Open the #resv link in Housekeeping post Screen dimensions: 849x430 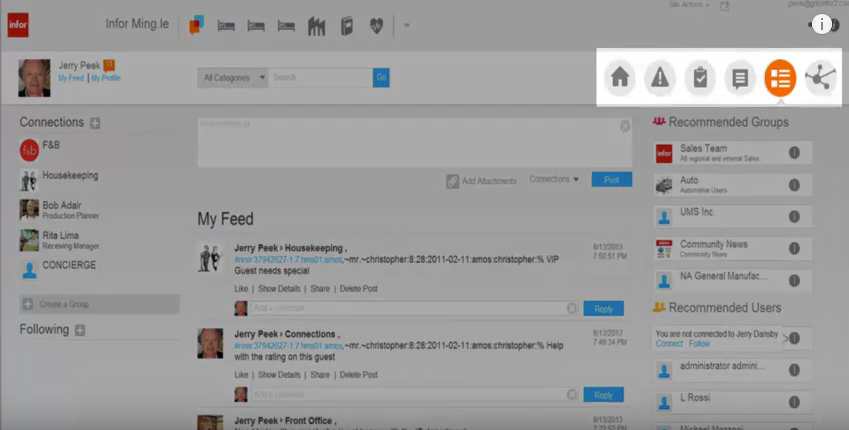click(x=288, y=260)
